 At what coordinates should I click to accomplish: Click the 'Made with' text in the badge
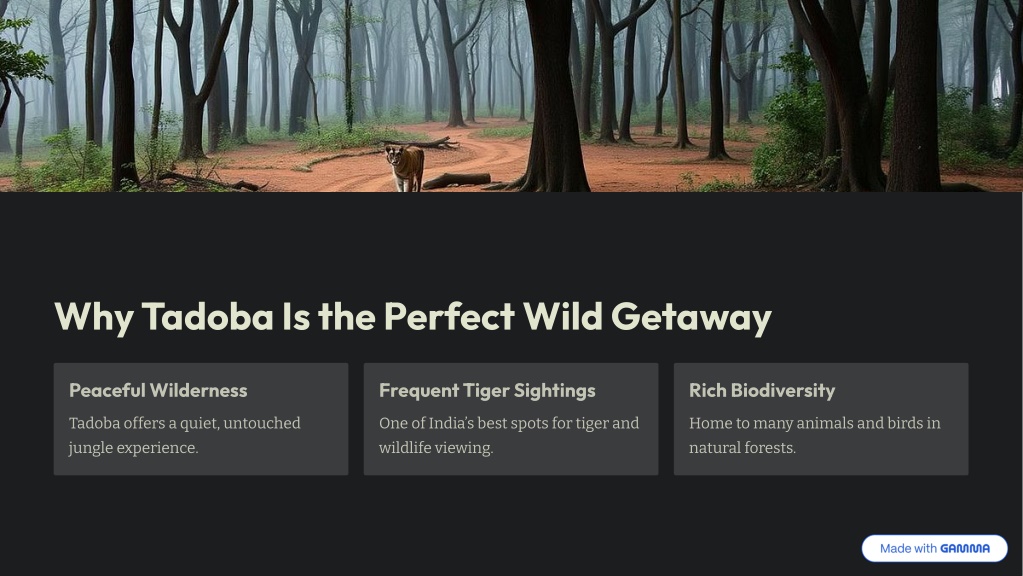pos(908,549)
